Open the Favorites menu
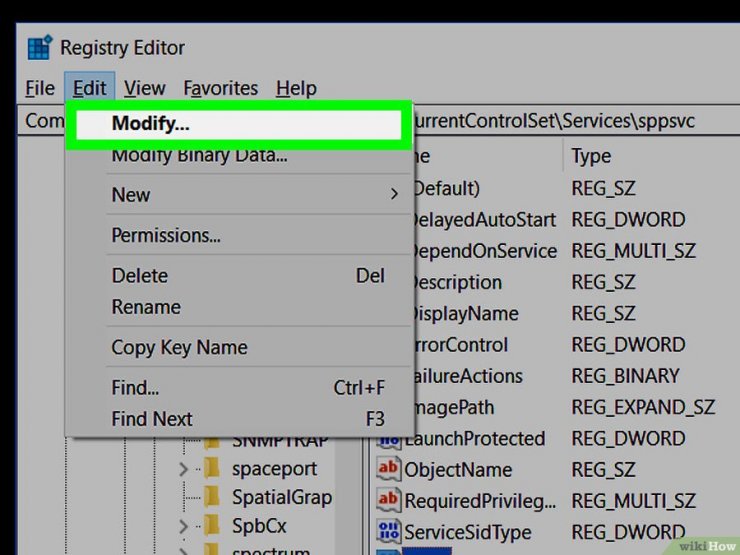The height and width of the screenshot is (555, 740). (x=220, y=88)
